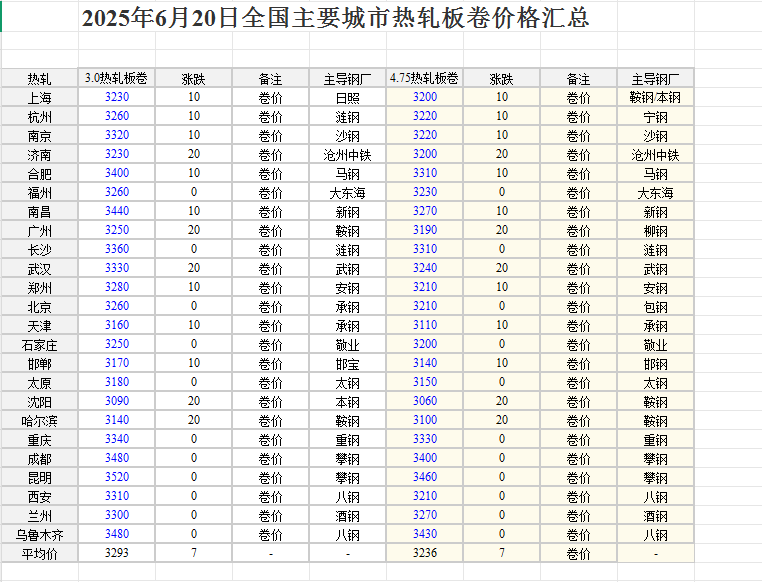
Task: Click 长沙 3.0 price 3360
Action: tap(117, 249)
